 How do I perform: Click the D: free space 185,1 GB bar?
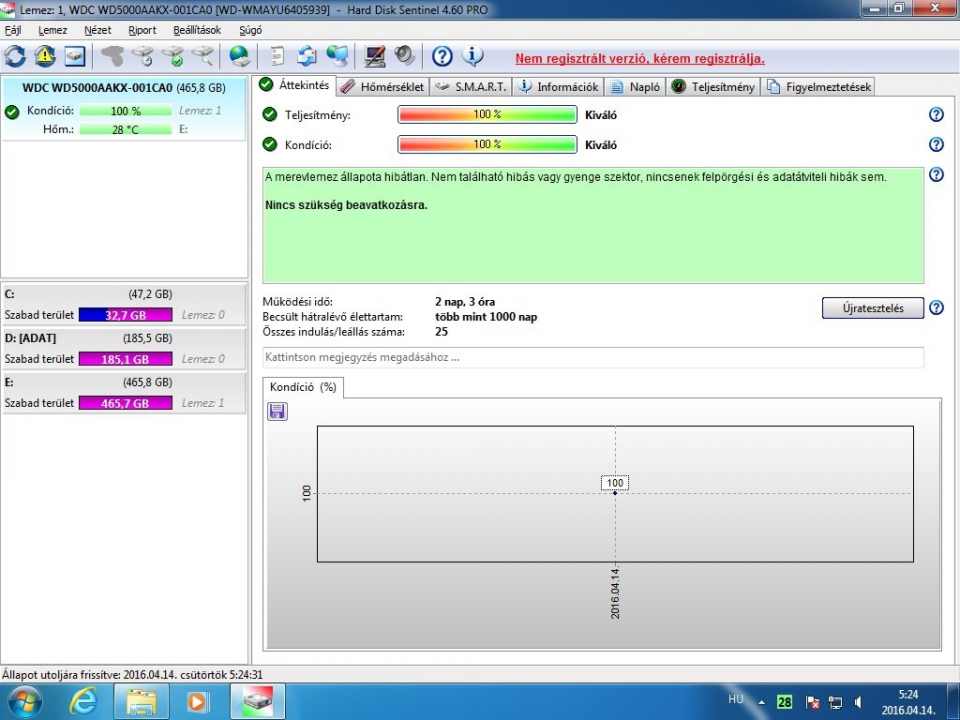126,359
